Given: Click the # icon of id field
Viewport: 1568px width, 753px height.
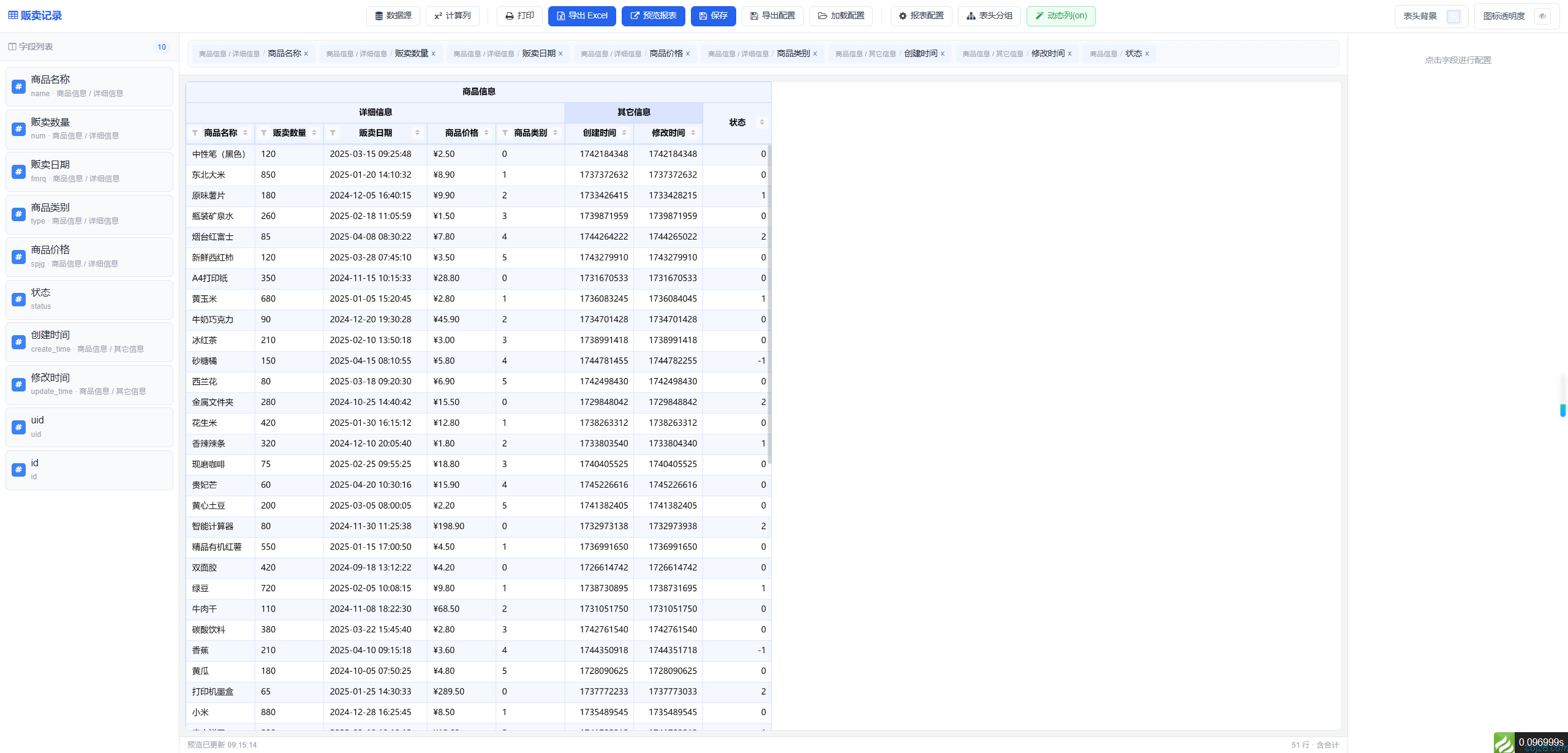Looking at the screenshot, I should coord(18,470).
